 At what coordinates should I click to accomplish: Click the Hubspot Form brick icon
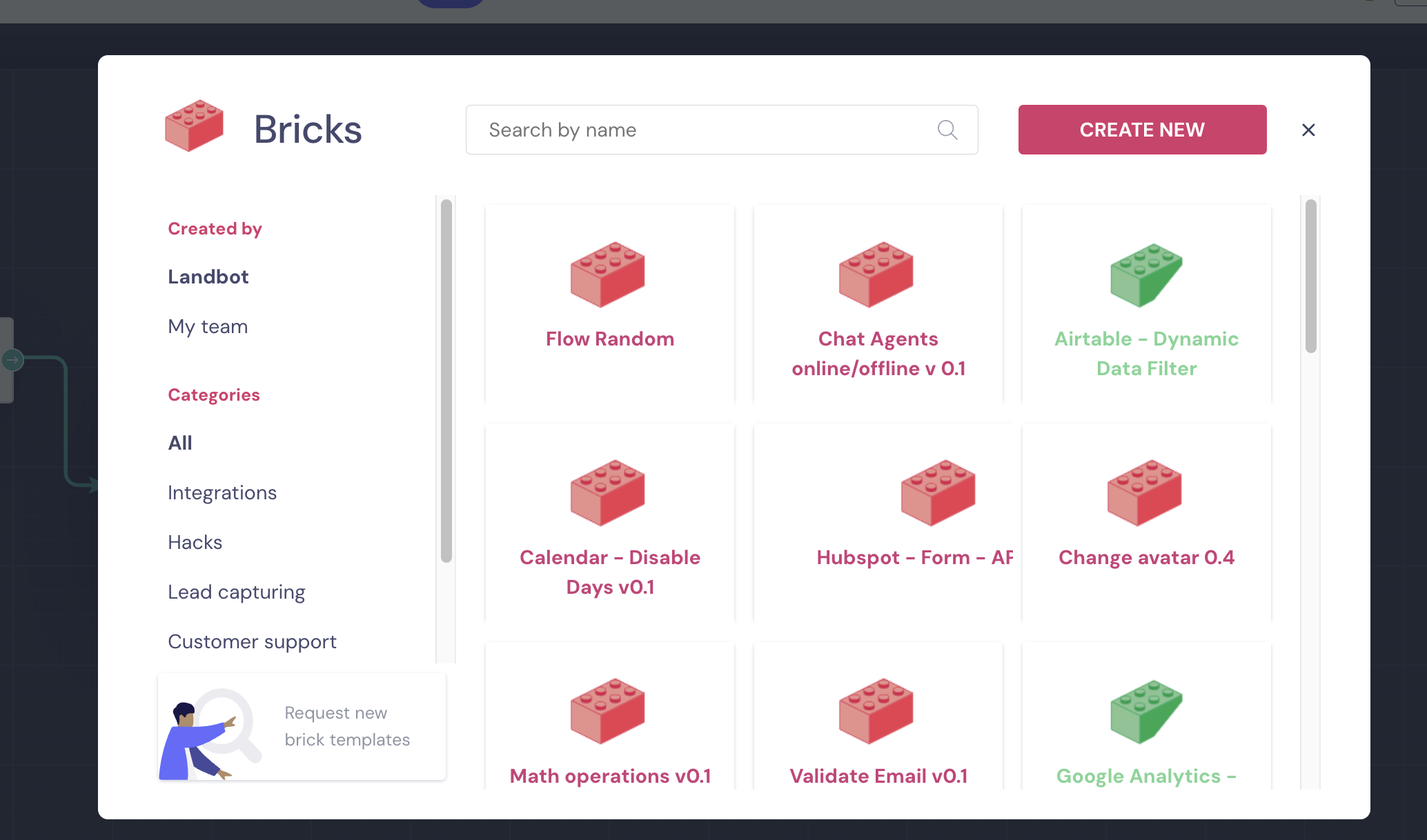pos(938,492)
